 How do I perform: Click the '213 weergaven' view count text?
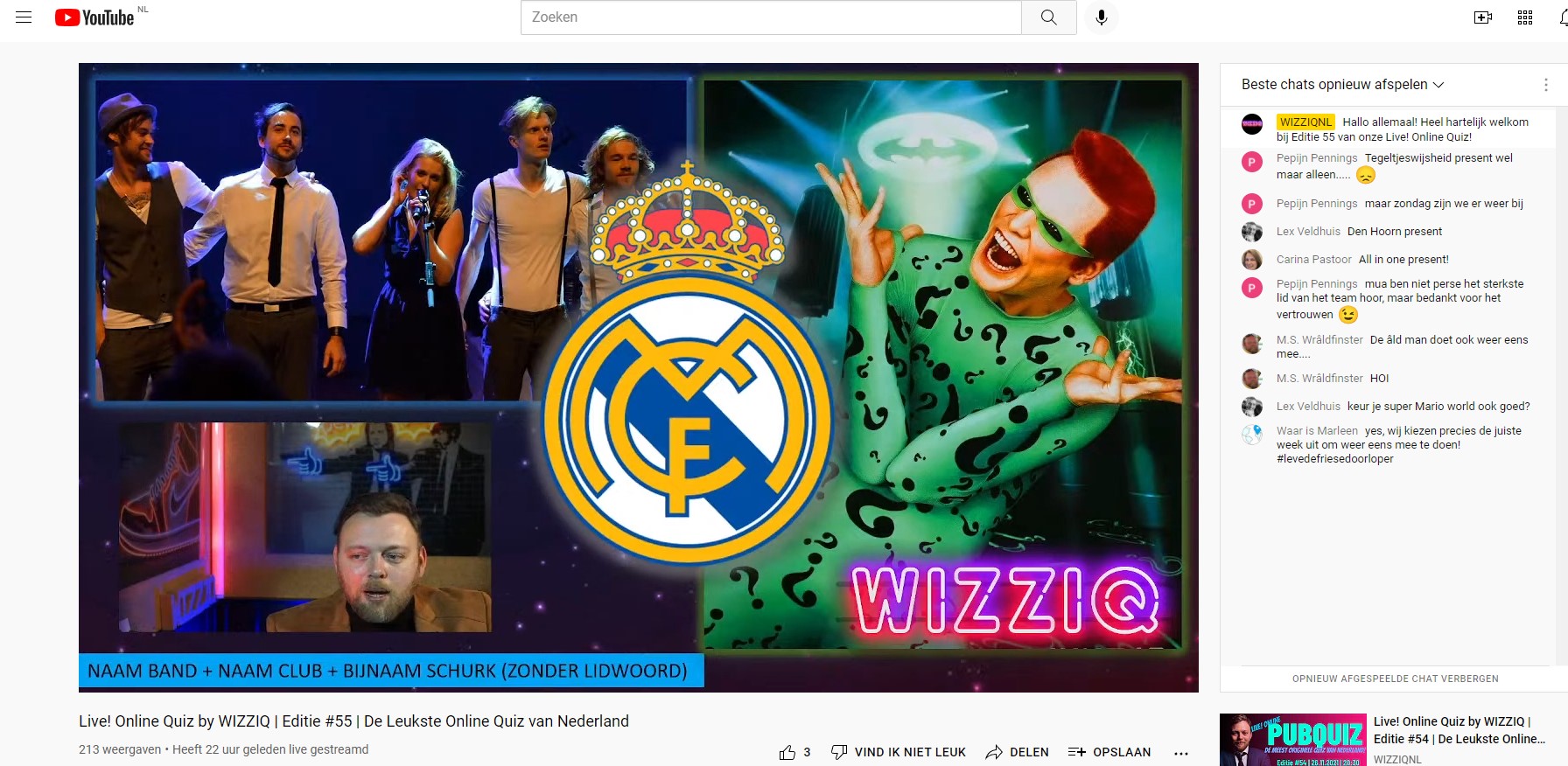pyautogui.click(x=120, y=749)
